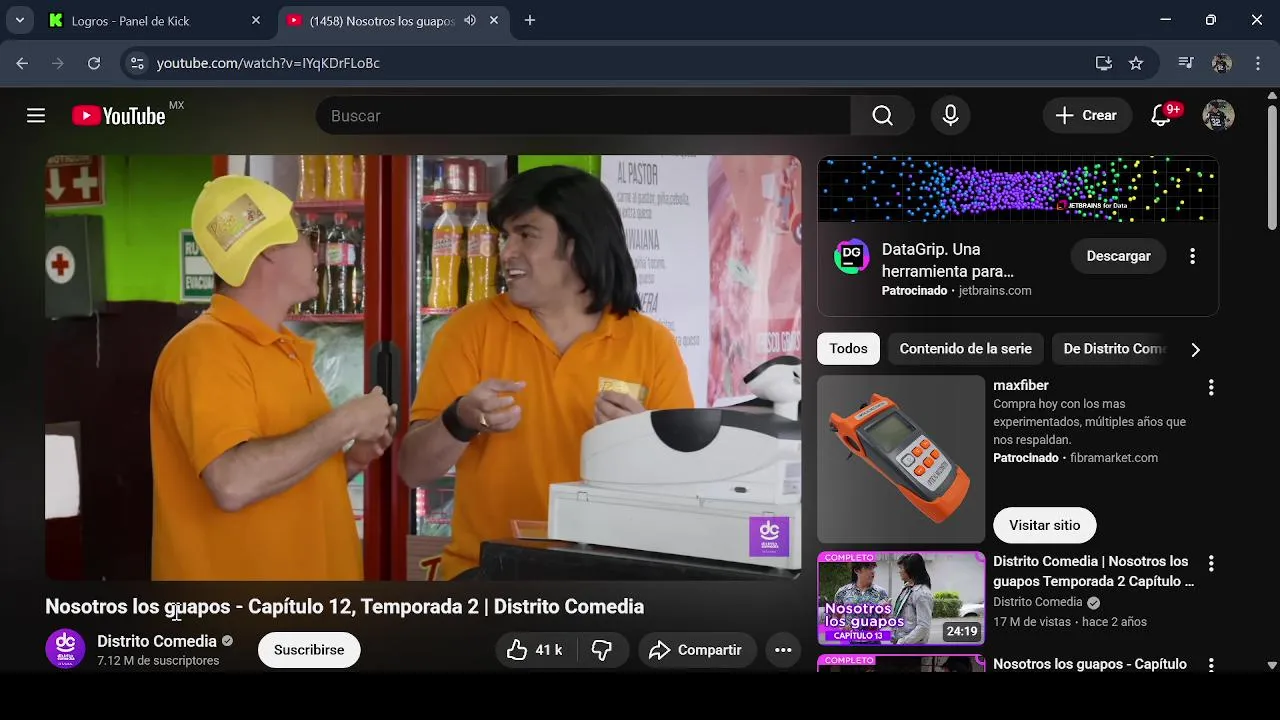Click the Distrito Comedia channel avatar

(x=65, y=649)
